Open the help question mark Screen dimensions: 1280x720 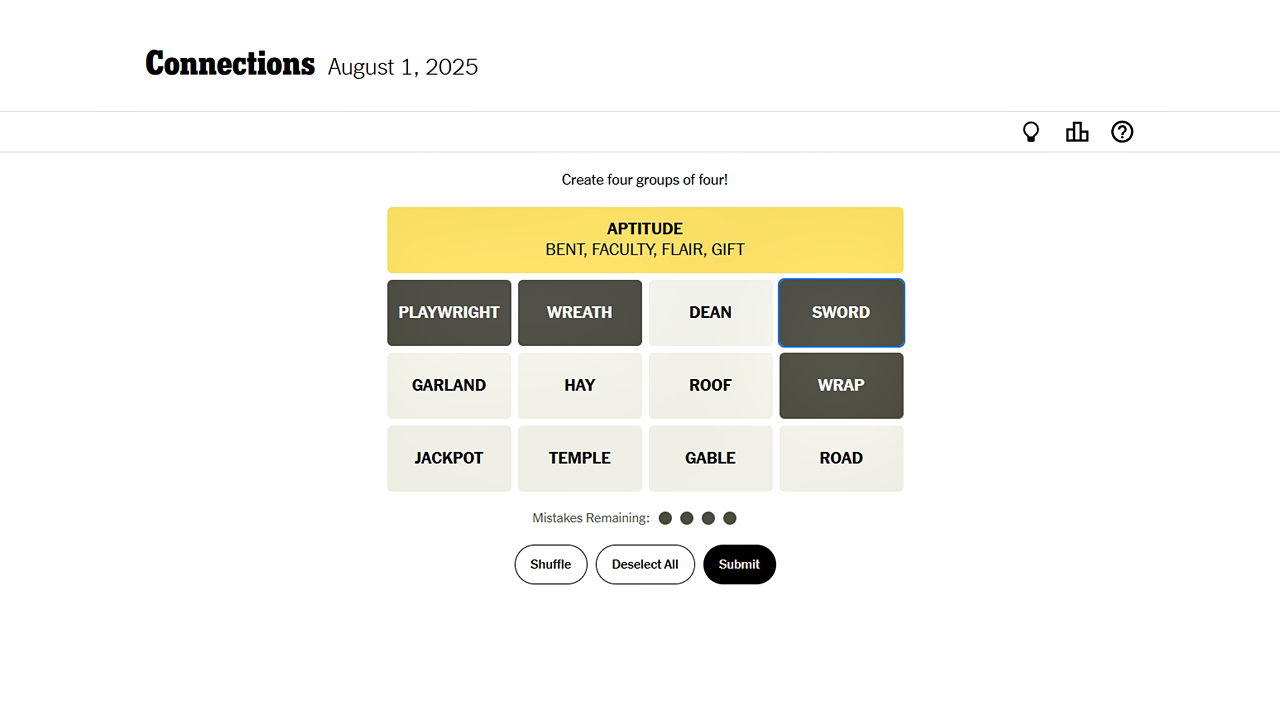click(x=1122, y=131)
